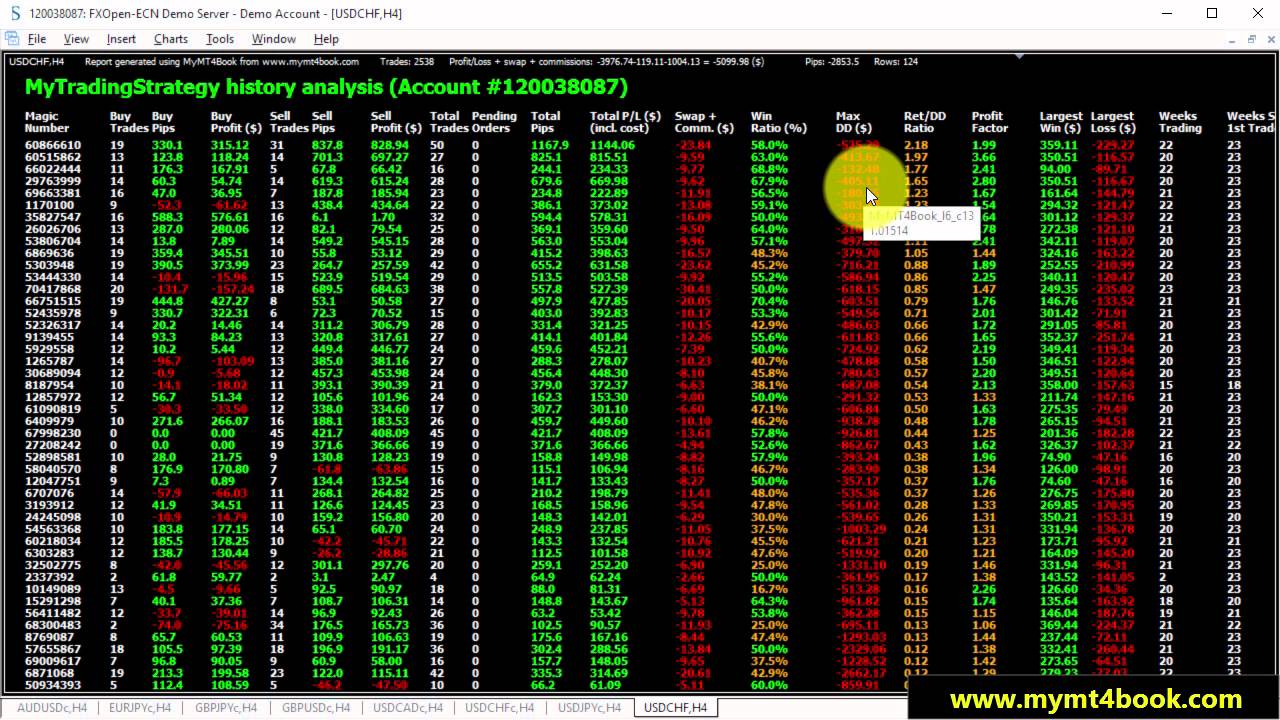Viewport: 1280px width, 720px height.
Task: Click the 'Pending Orders' column header
Action: [x=494, y=122]
